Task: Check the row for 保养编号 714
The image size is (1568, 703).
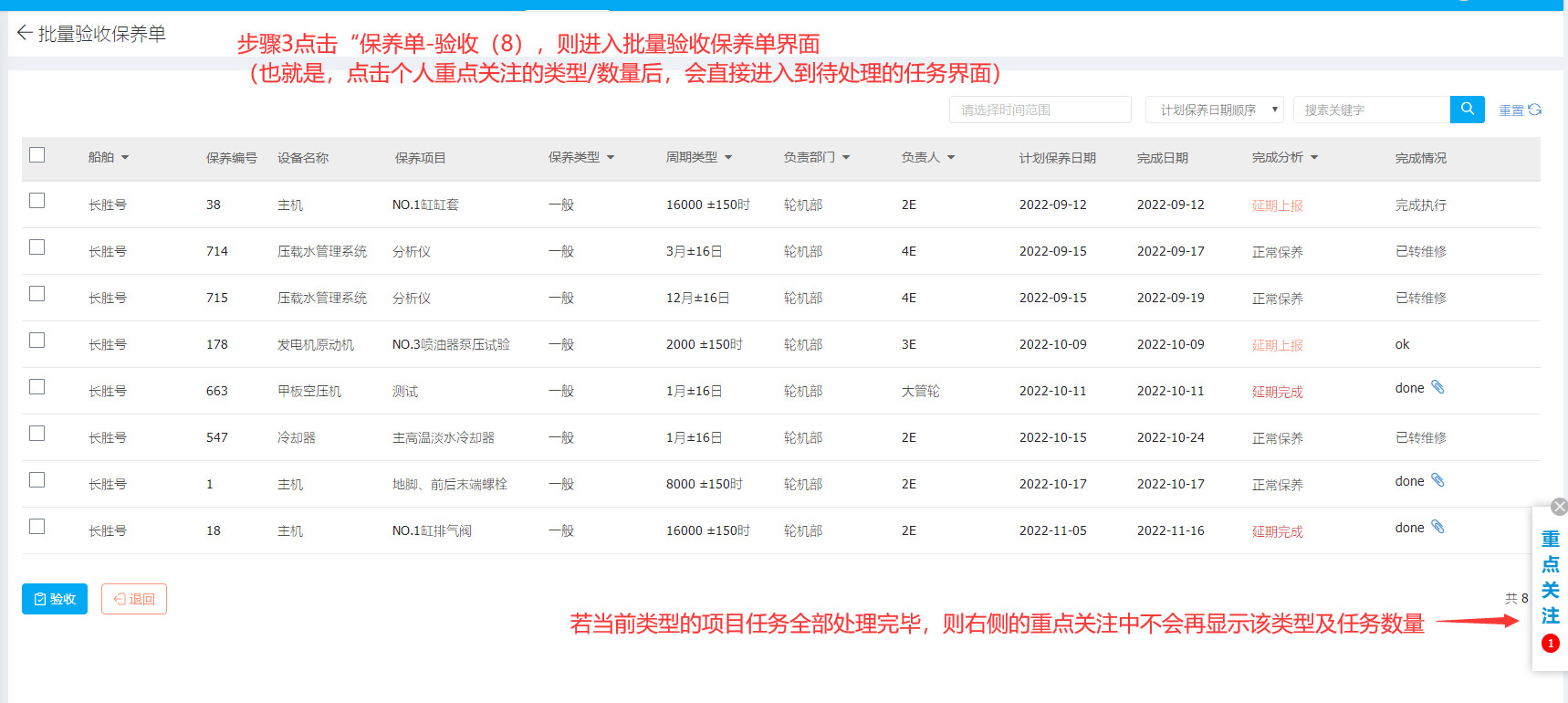Action: coord(37,247)
